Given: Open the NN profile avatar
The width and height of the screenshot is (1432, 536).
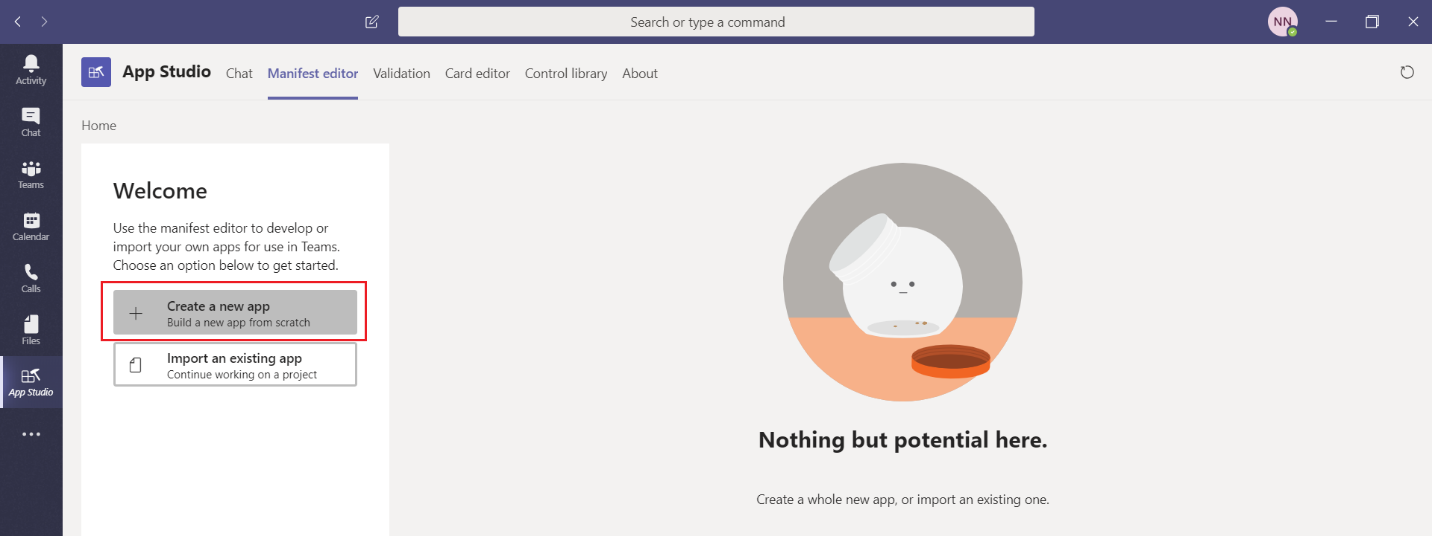Looking at the screenshot, I should (1282, 21).
